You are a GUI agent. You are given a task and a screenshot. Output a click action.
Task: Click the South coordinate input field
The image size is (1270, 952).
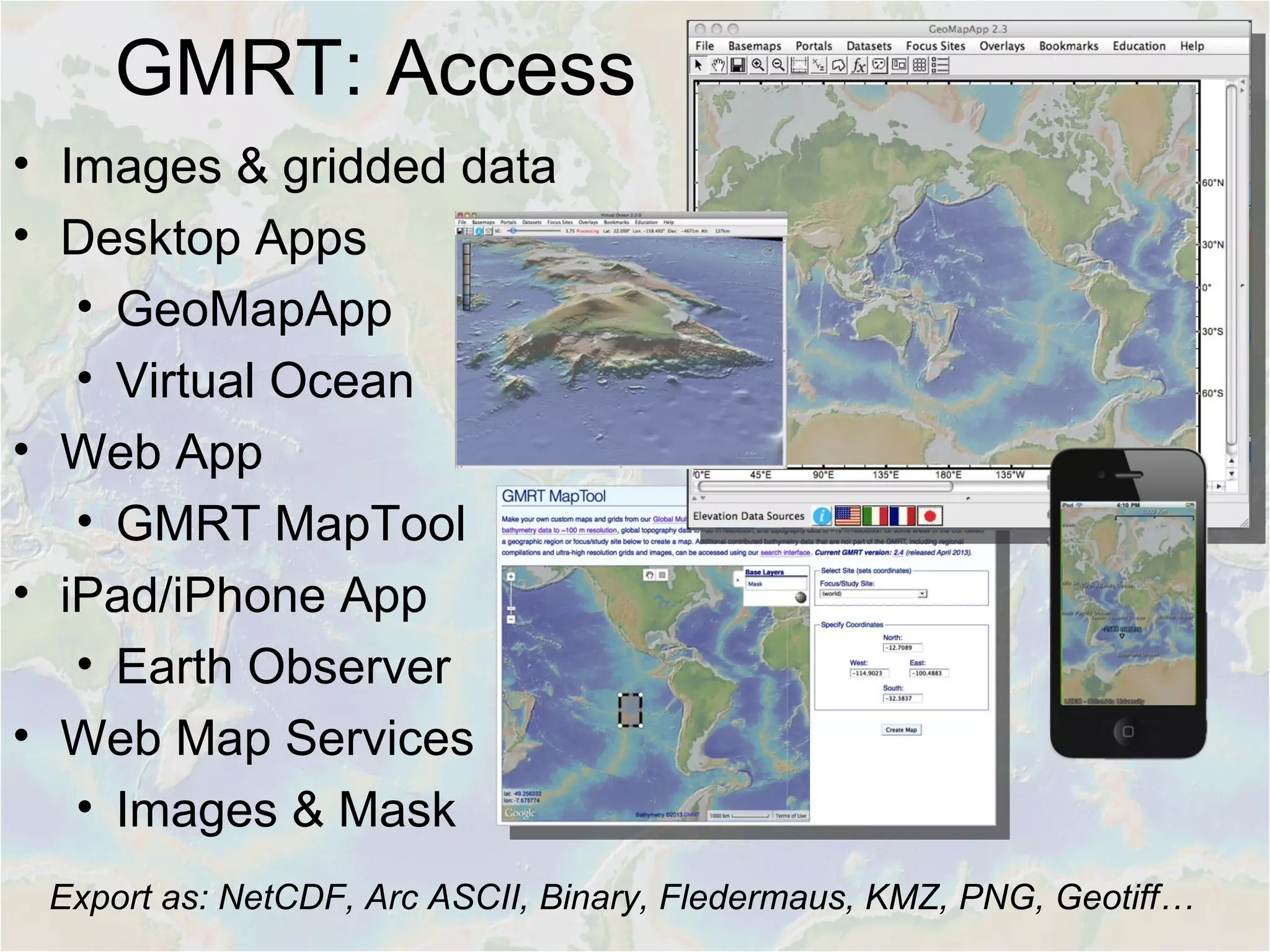(x=902, y=699)
